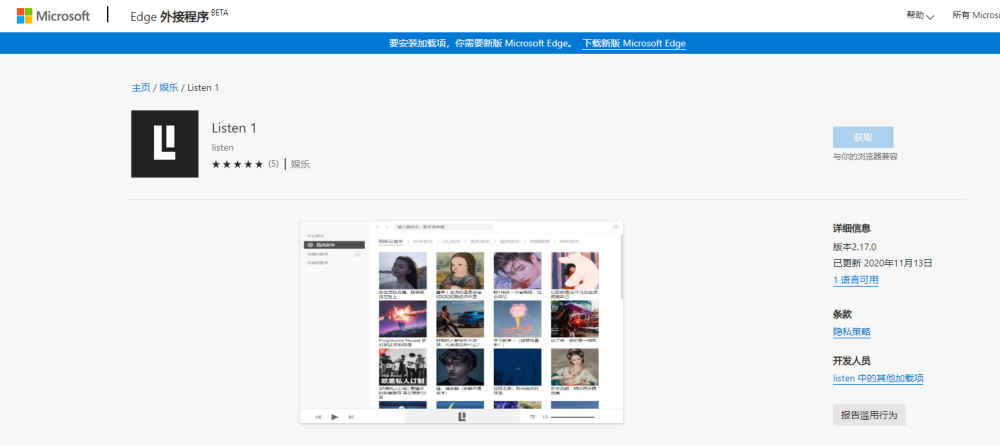The image size is (1000, 446).
Task: Select the Listen 1 breadcrumb text
Action: 203,87
